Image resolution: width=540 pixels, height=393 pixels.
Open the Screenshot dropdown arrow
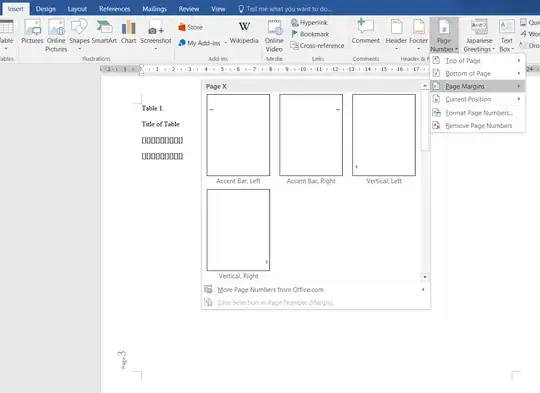tap(156, 49)
